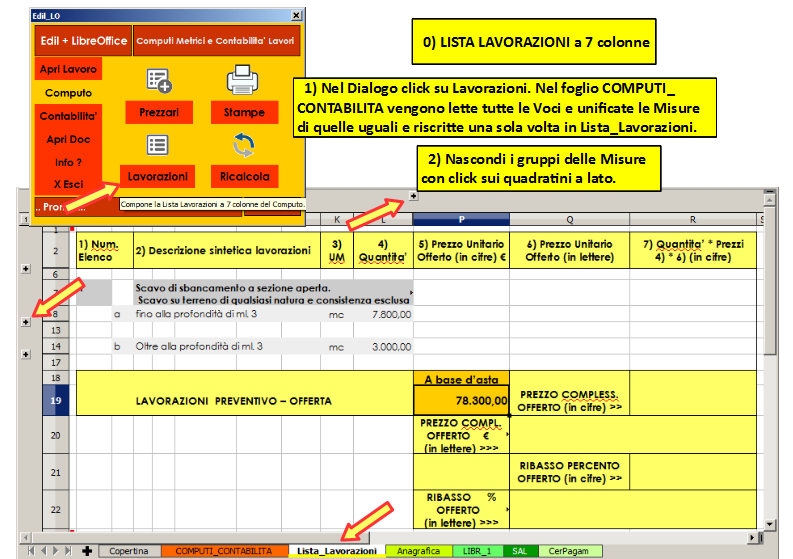Image resolution: width=793 pixels, height=559 pixels.
Task: Open the Prezzari button
Action: [159, 112]
